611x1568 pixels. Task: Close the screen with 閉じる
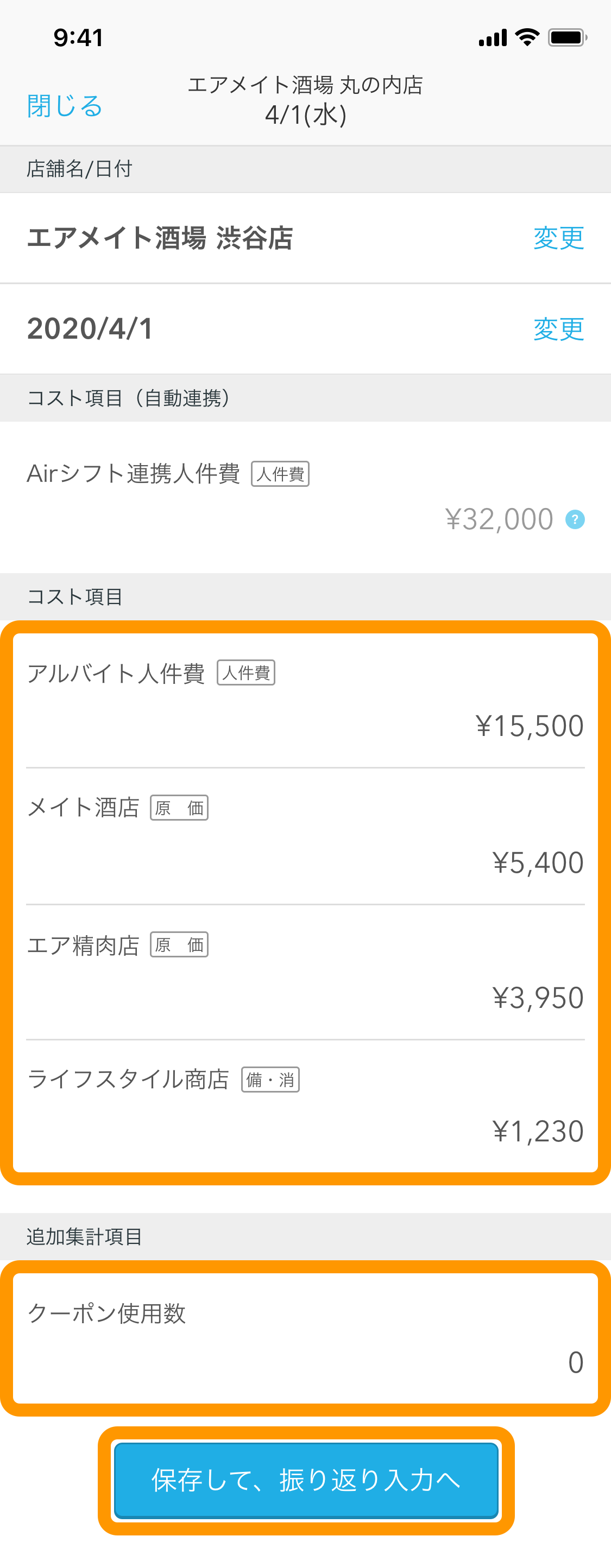pos(65,106)
